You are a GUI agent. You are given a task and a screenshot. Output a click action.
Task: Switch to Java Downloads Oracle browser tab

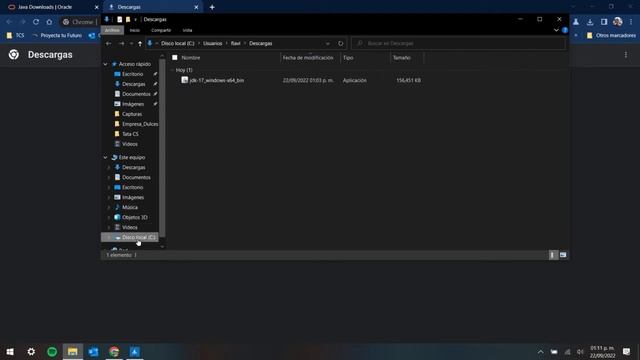coord(45,7)
